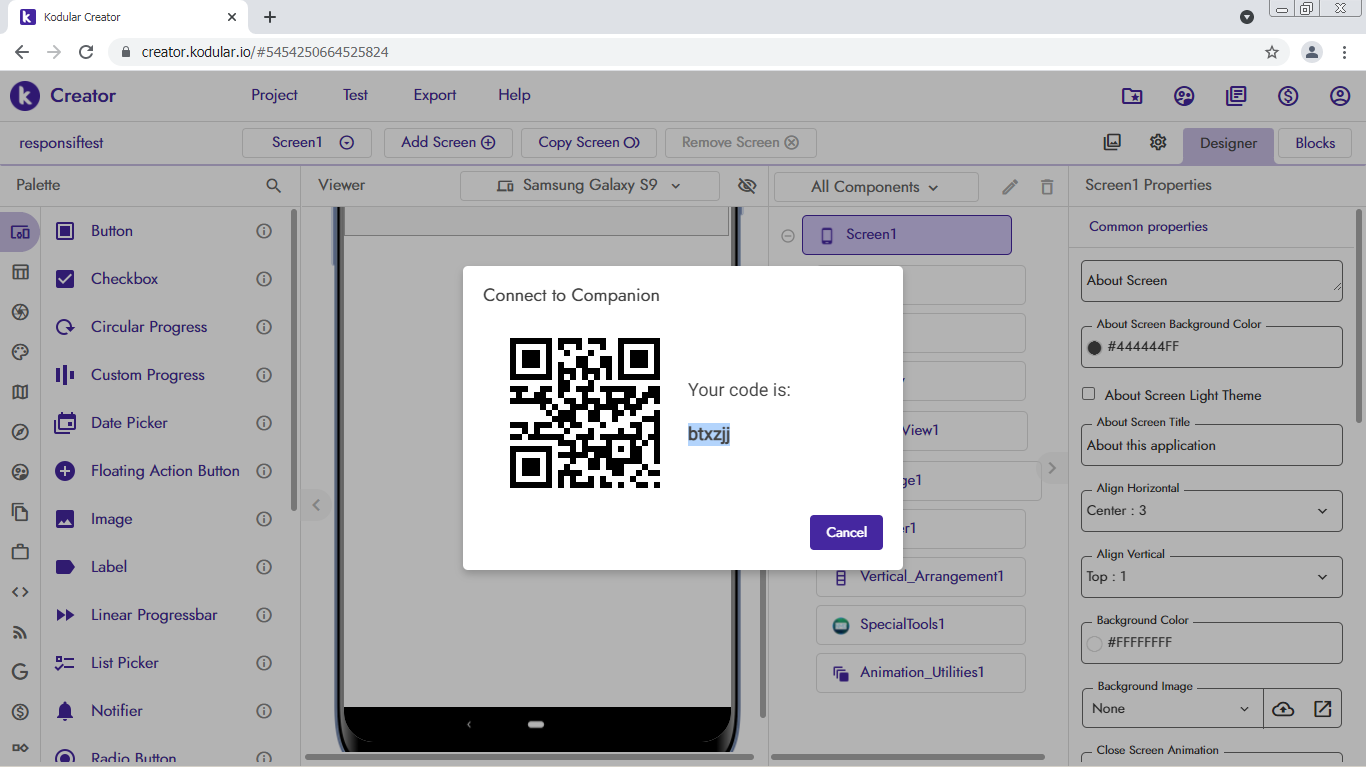Open the Samsung Galaxy S9 device dropdown

pyautogui.click(x=589, y=186)
